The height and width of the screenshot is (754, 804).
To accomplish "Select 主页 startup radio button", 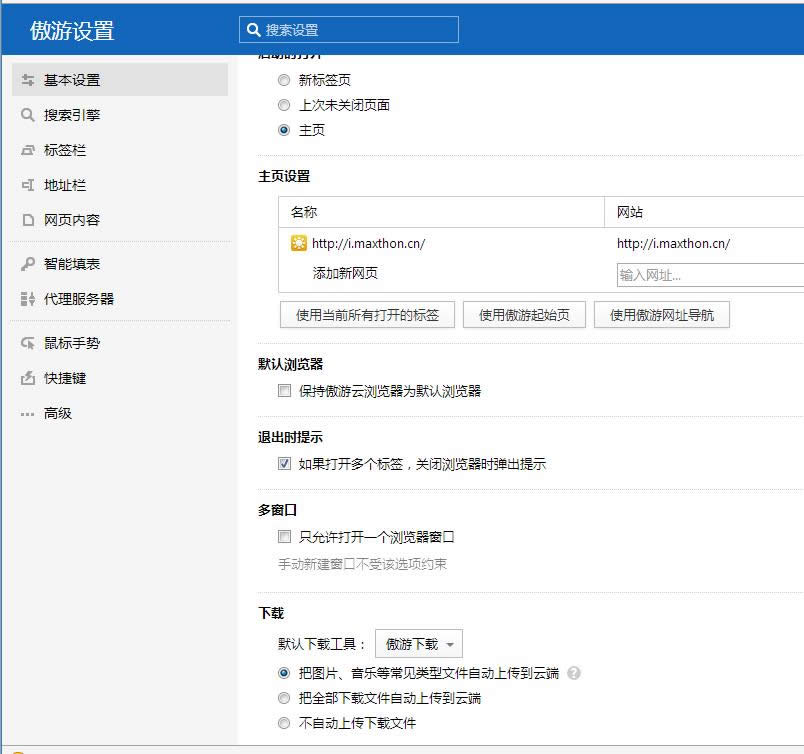I will (x=284, y=130).
